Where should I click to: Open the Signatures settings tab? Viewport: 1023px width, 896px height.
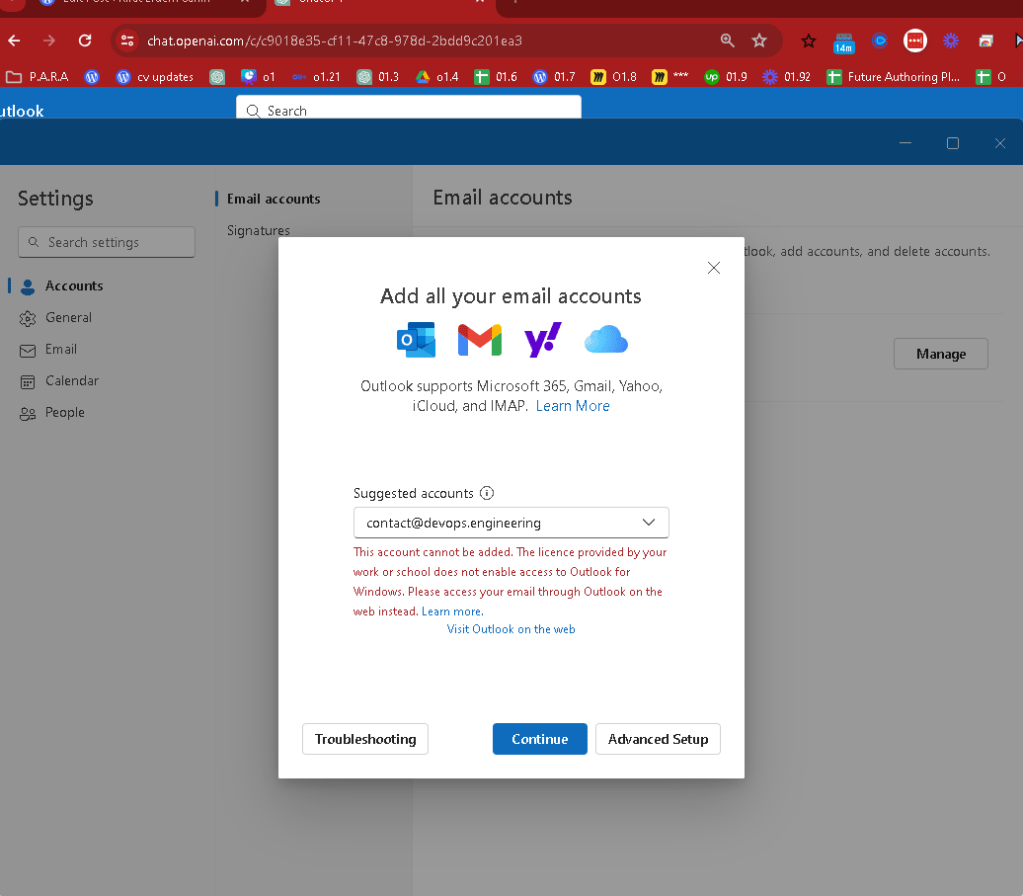pos(258,230)
